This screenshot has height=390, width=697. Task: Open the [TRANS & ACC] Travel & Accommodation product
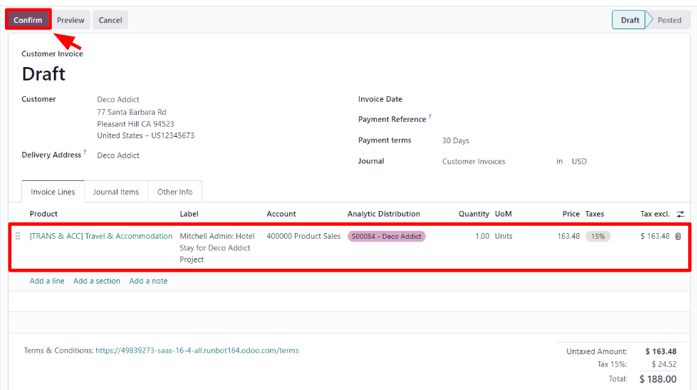tap(101, 236)
